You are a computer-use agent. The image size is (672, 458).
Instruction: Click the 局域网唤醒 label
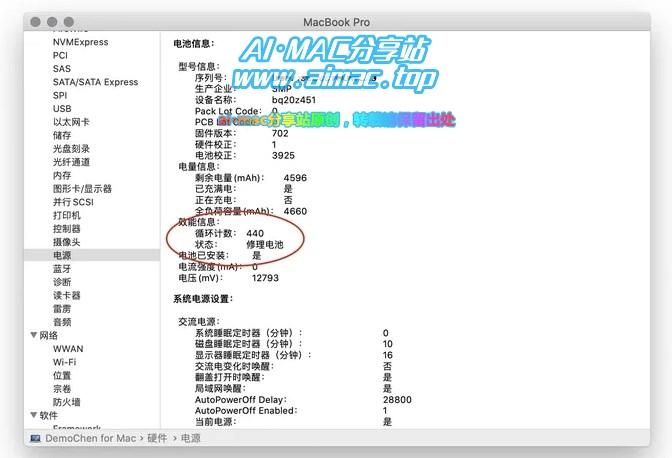(x=220, y=388)
